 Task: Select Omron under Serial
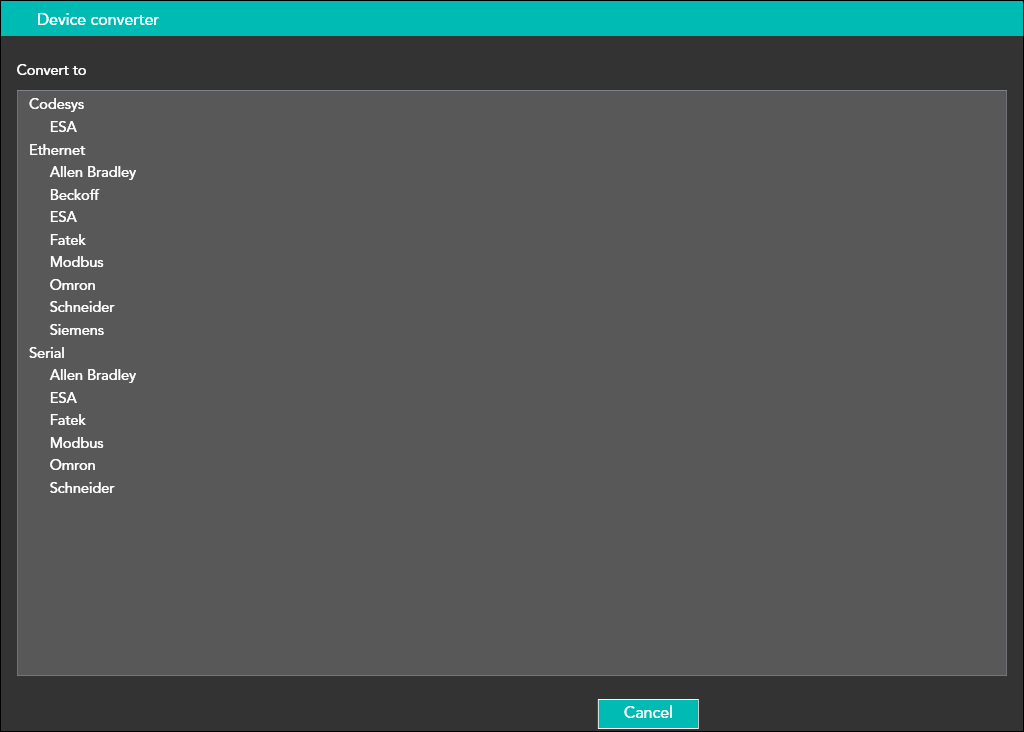pos(73,465)
